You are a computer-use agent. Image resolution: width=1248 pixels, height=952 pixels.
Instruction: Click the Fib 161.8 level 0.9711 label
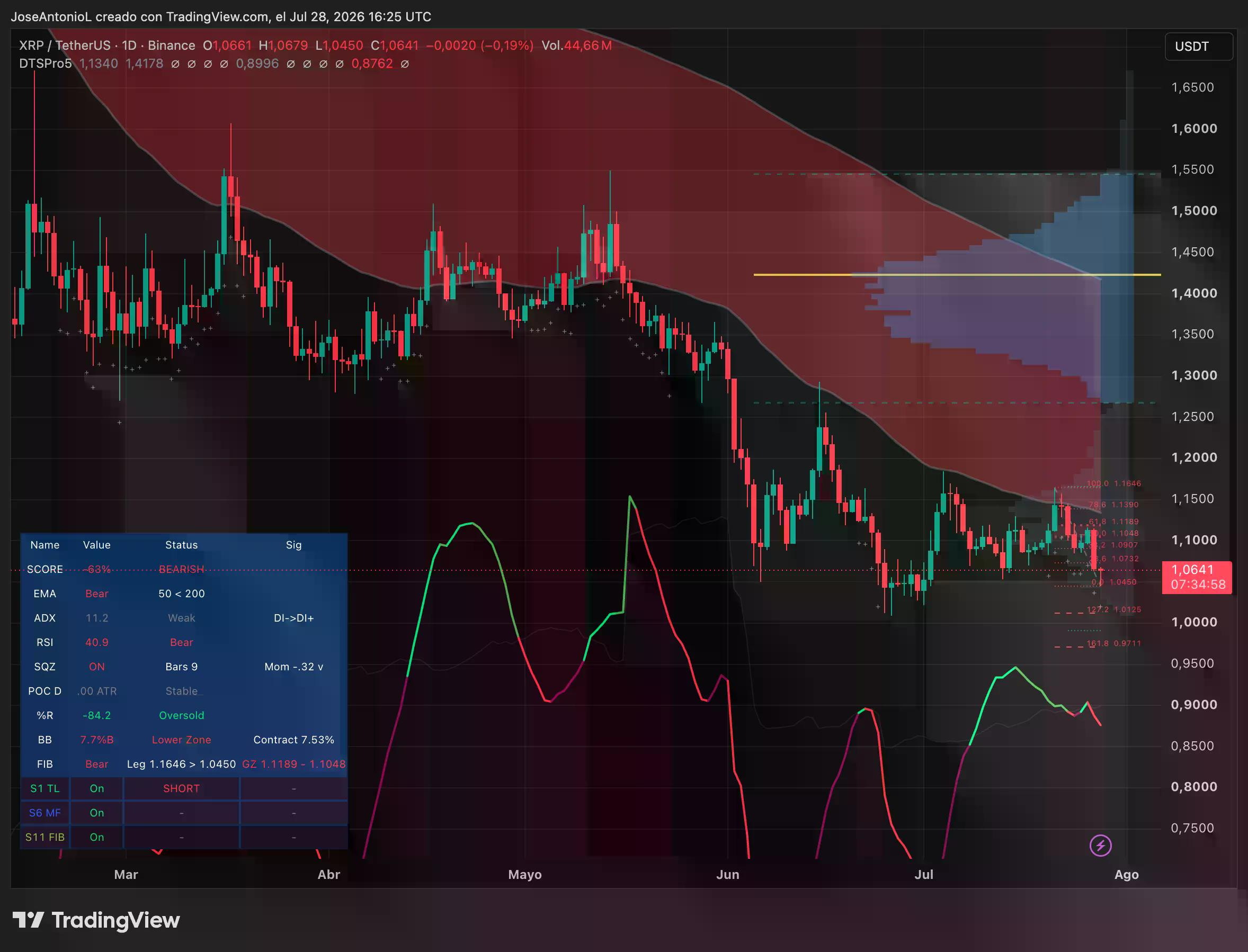pyautogui.click(x=1113, y=643)
